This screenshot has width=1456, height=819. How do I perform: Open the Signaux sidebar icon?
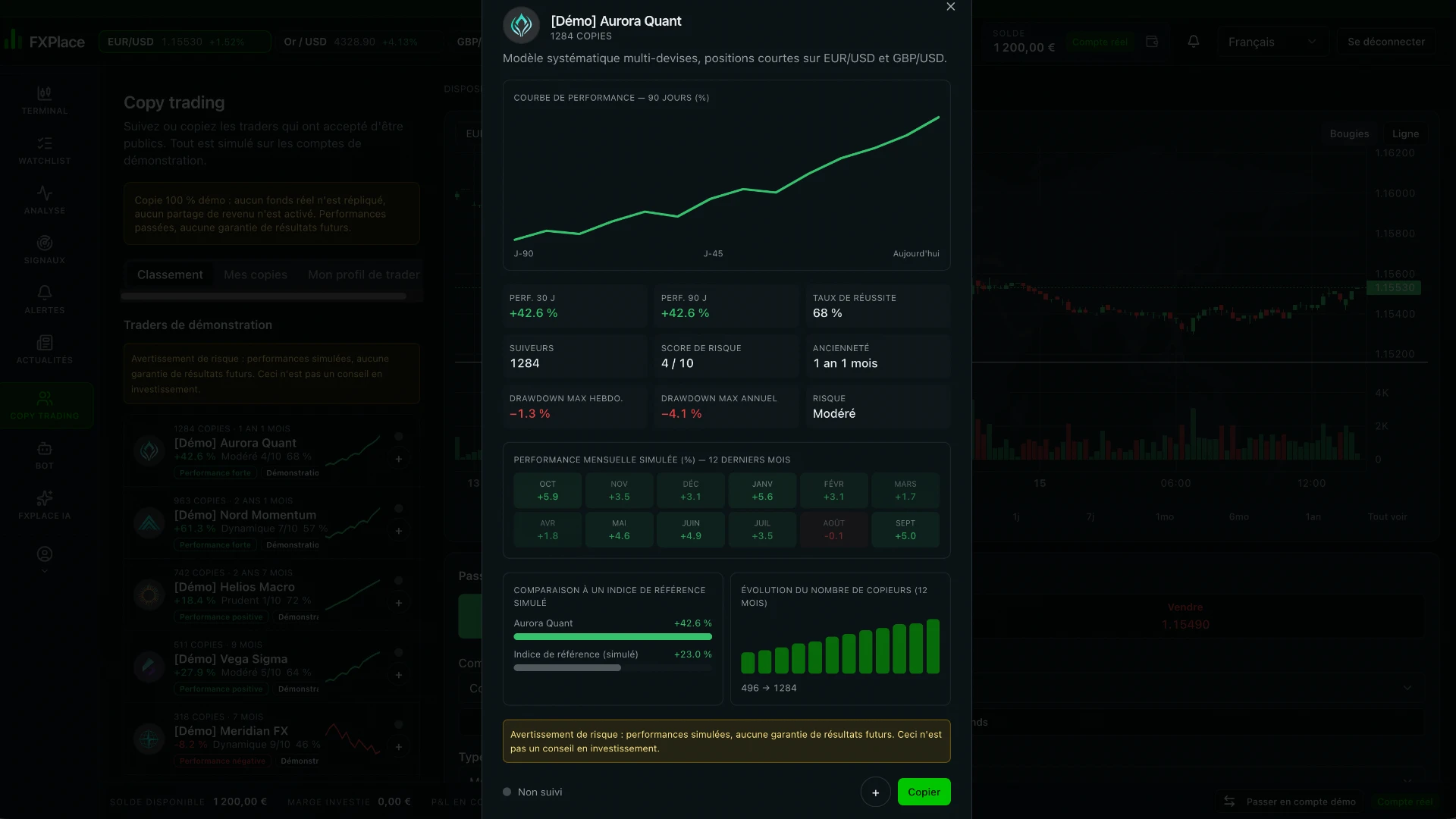point(45,250)
